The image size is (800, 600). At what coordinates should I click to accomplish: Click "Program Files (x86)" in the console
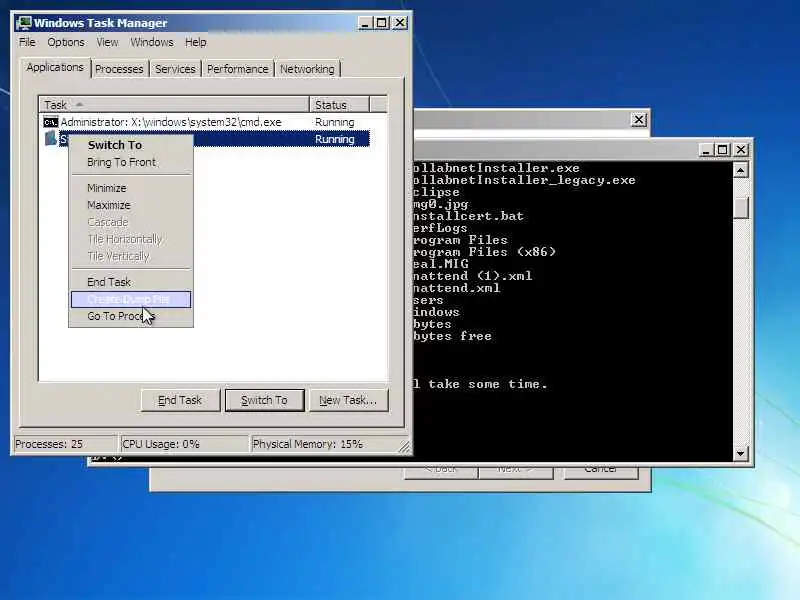click(x=484, y=252)
